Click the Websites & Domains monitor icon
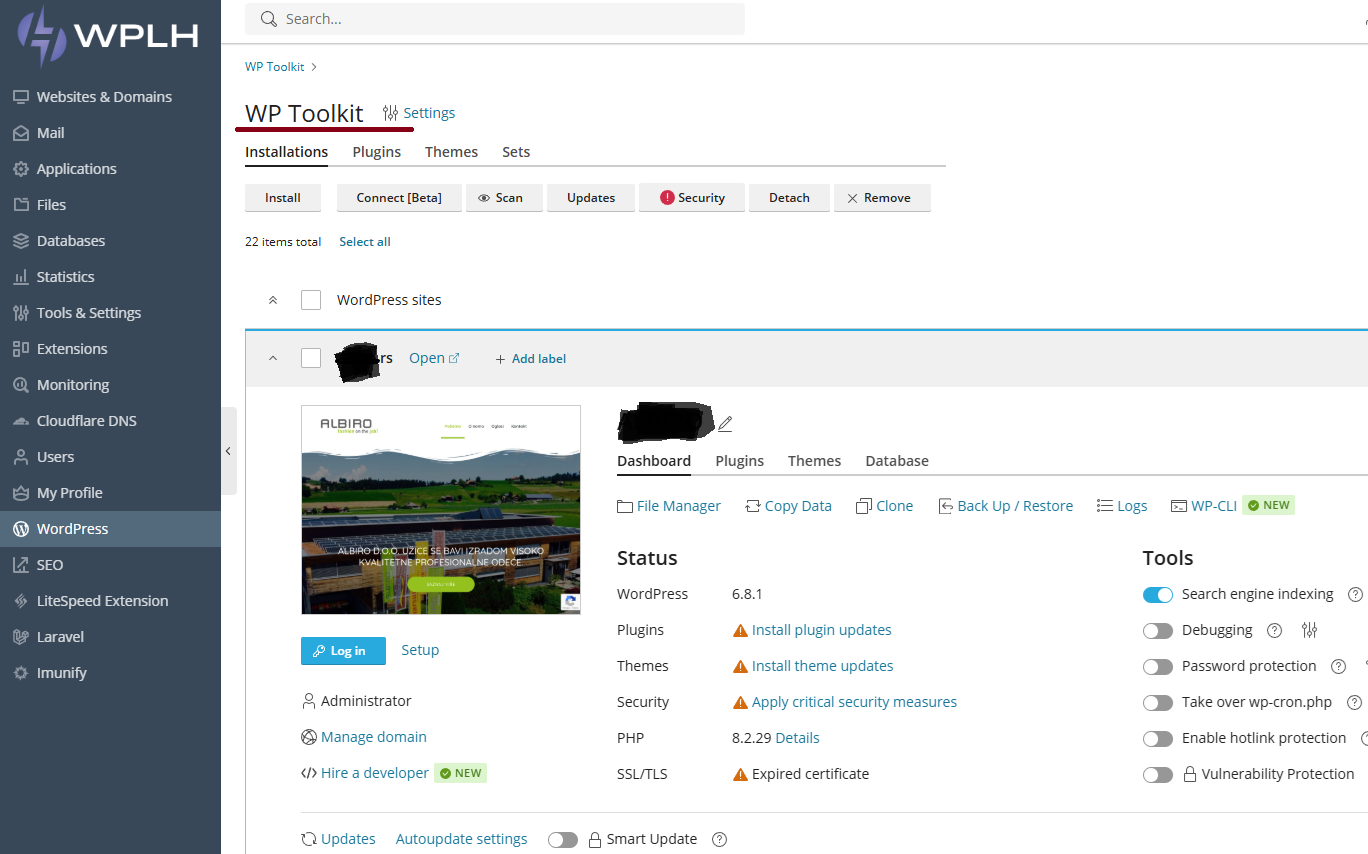1368x854 pixels. (x=20, y=97)
